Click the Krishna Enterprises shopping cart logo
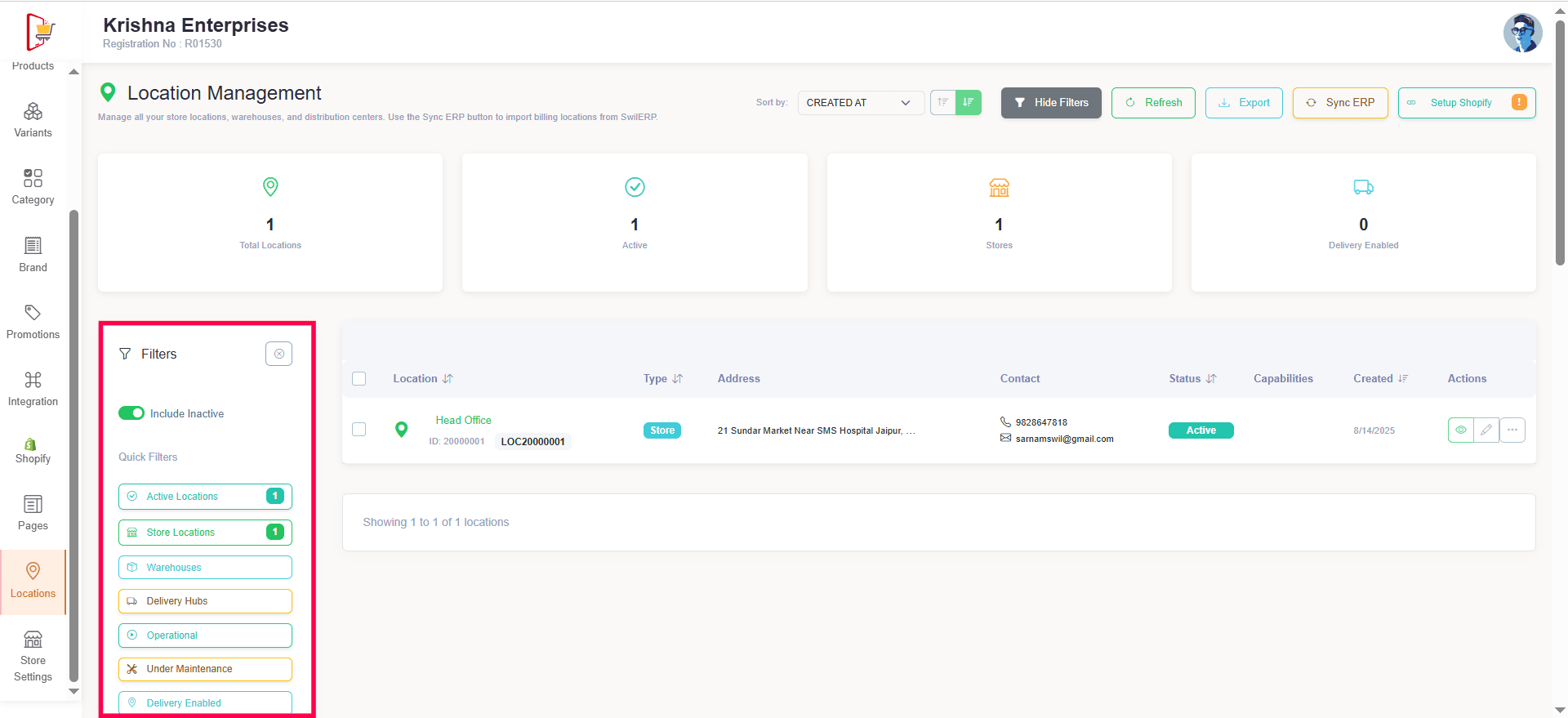1568x718 pixels. click(39, 32)
